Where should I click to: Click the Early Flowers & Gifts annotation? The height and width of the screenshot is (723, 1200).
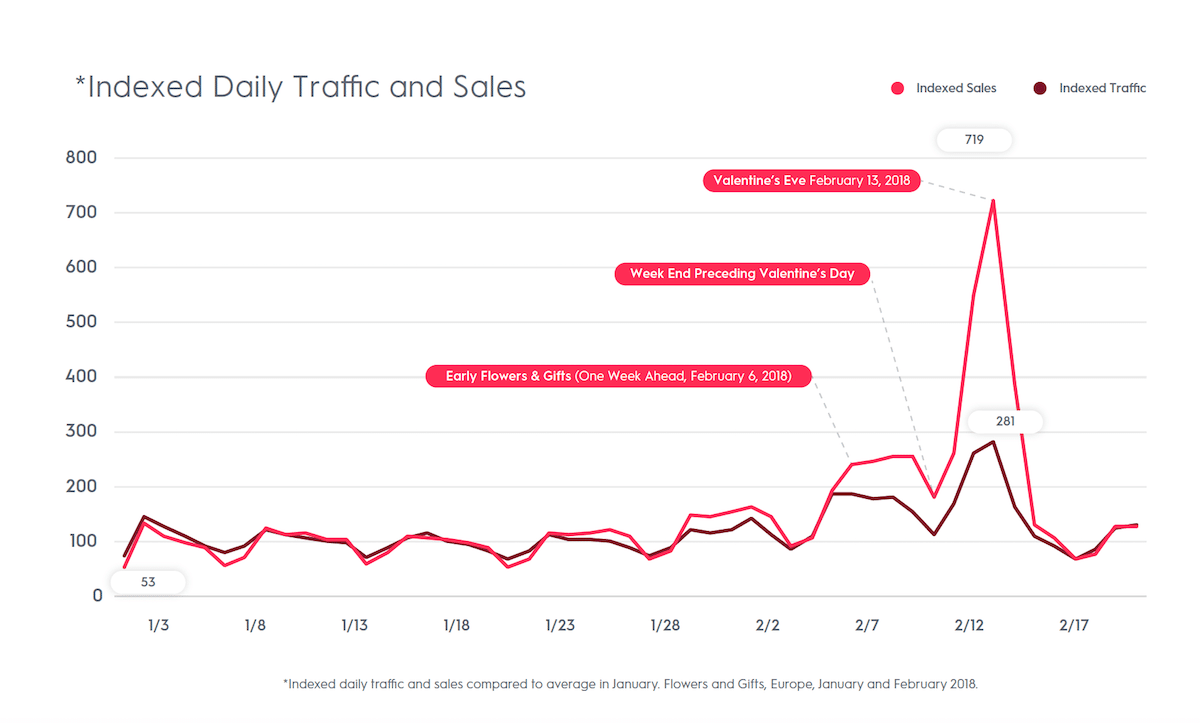point(619,377)
